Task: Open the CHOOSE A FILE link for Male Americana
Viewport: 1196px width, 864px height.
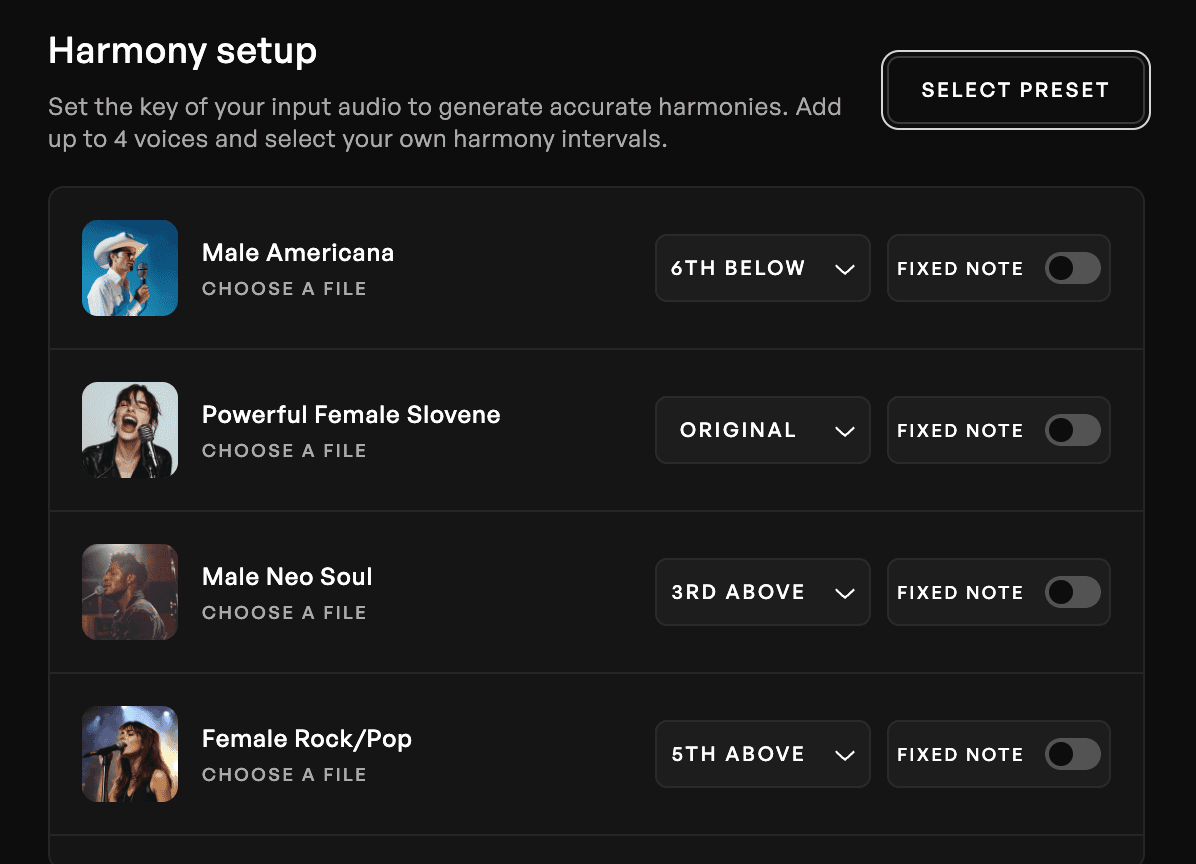Action: pyautogui.click(x=284, y=289)
